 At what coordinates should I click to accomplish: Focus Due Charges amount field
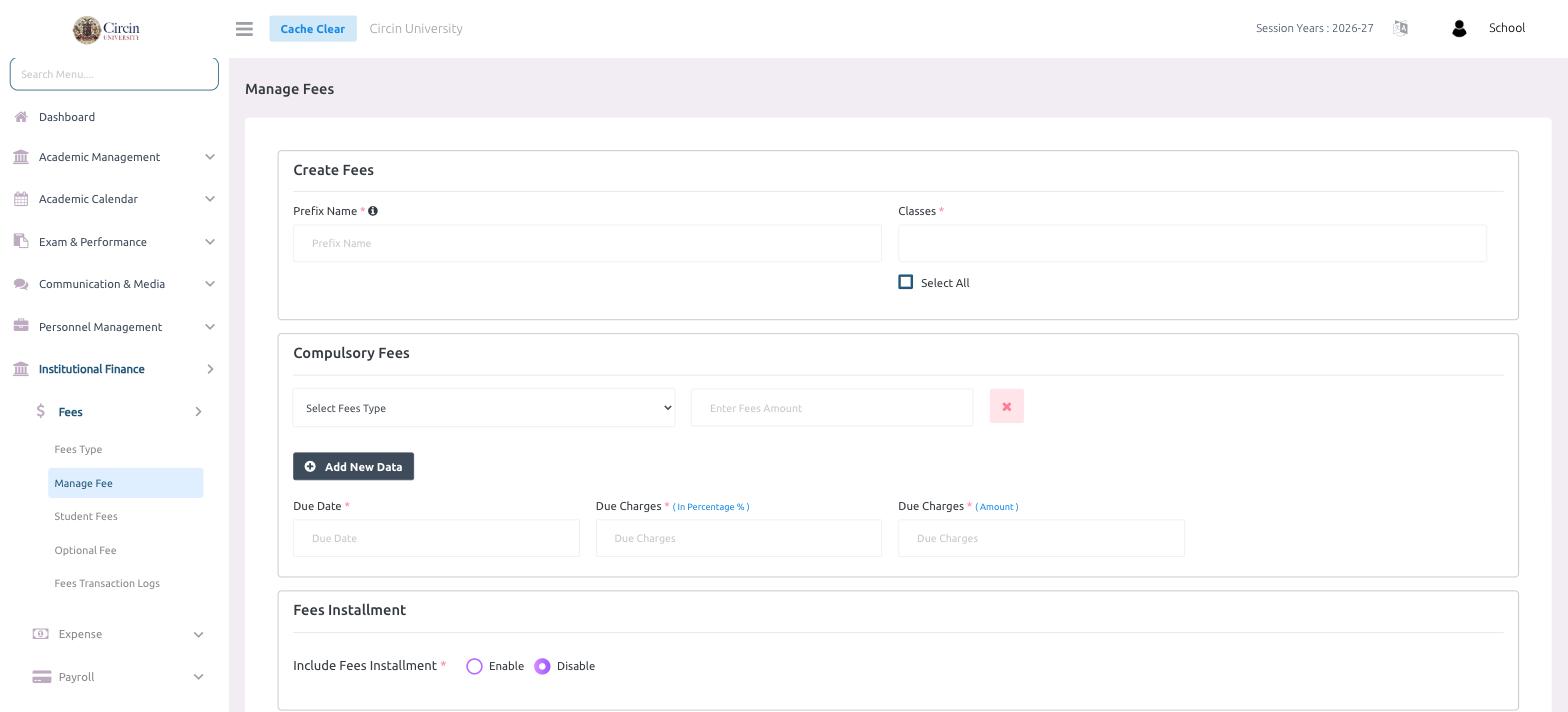(1041, 538)
